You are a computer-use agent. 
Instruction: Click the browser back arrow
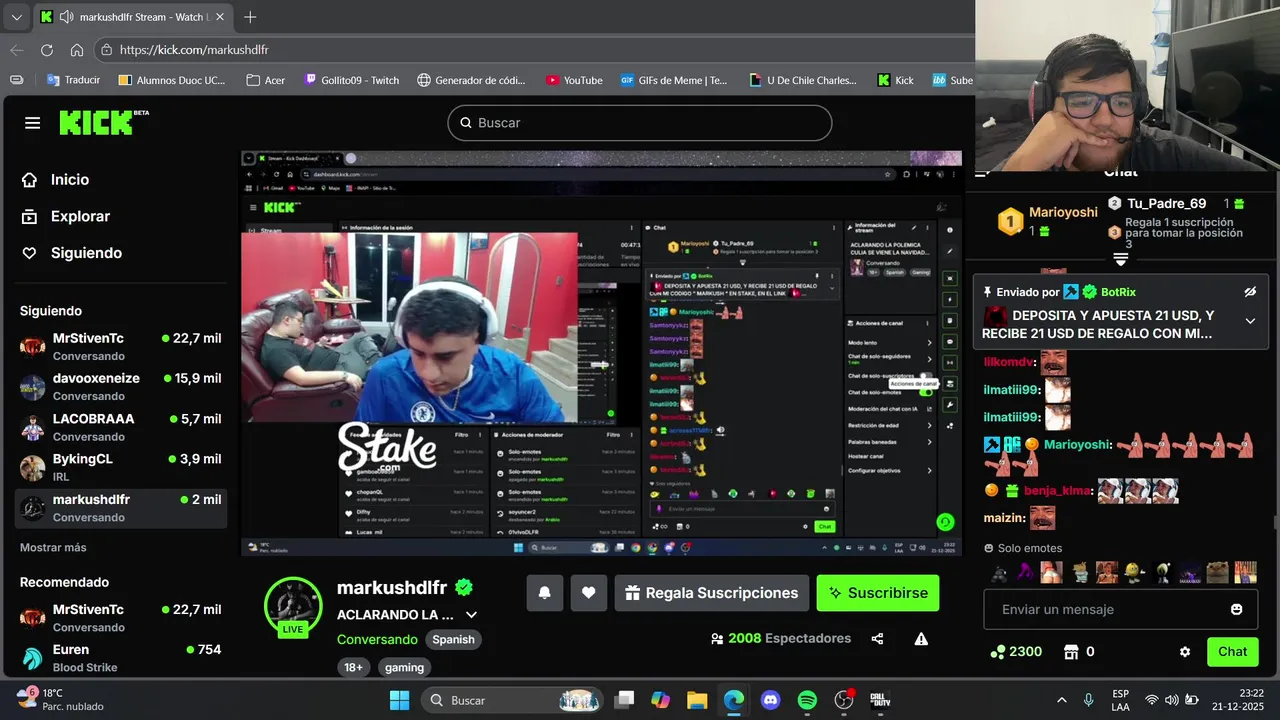tap(17, 50)
